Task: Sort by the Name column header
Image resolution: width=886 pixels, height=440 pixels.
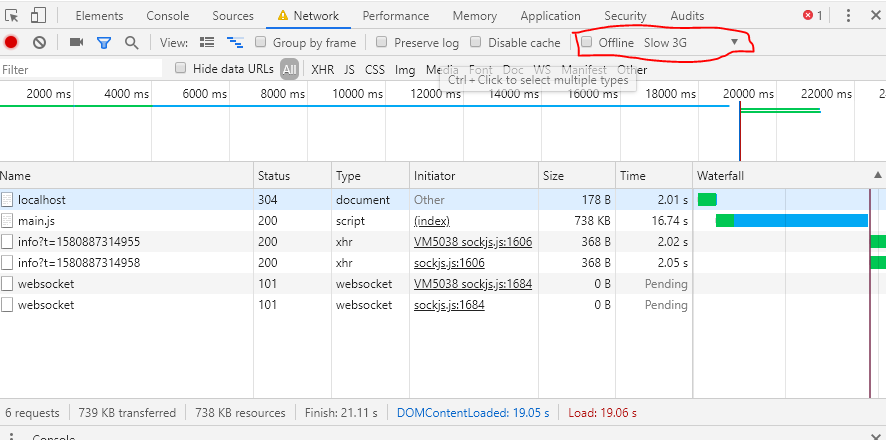Action: (127, 176)
